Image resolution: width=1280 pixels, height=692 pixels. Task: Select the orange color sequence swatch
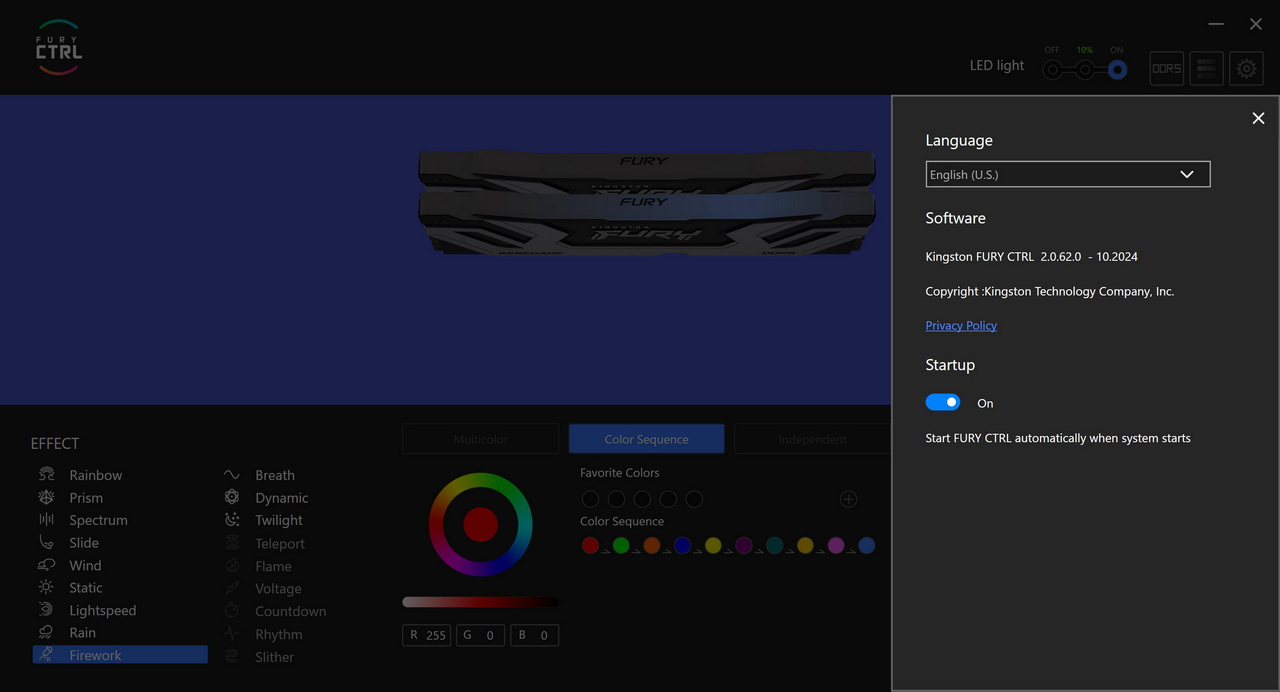point(652,545)
